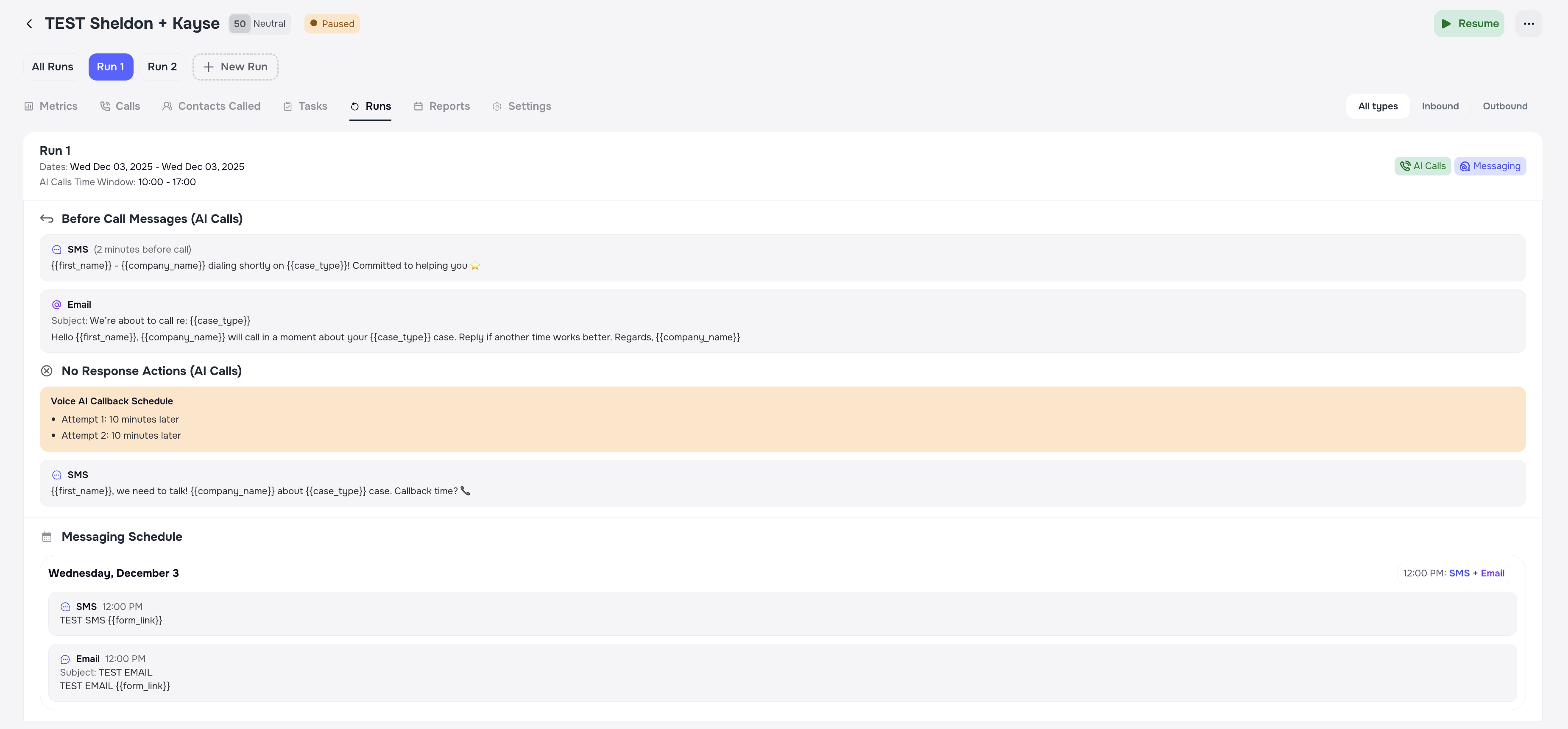
Task: Click the Email link in schedule summary
Action: [x=1492, y=573]
